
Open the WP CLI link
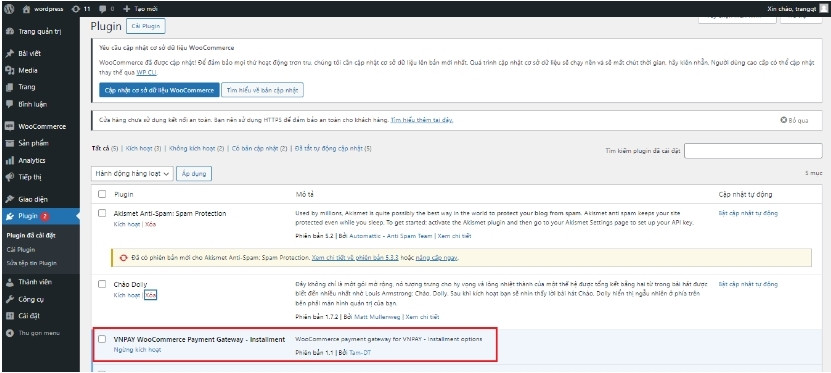146,73
